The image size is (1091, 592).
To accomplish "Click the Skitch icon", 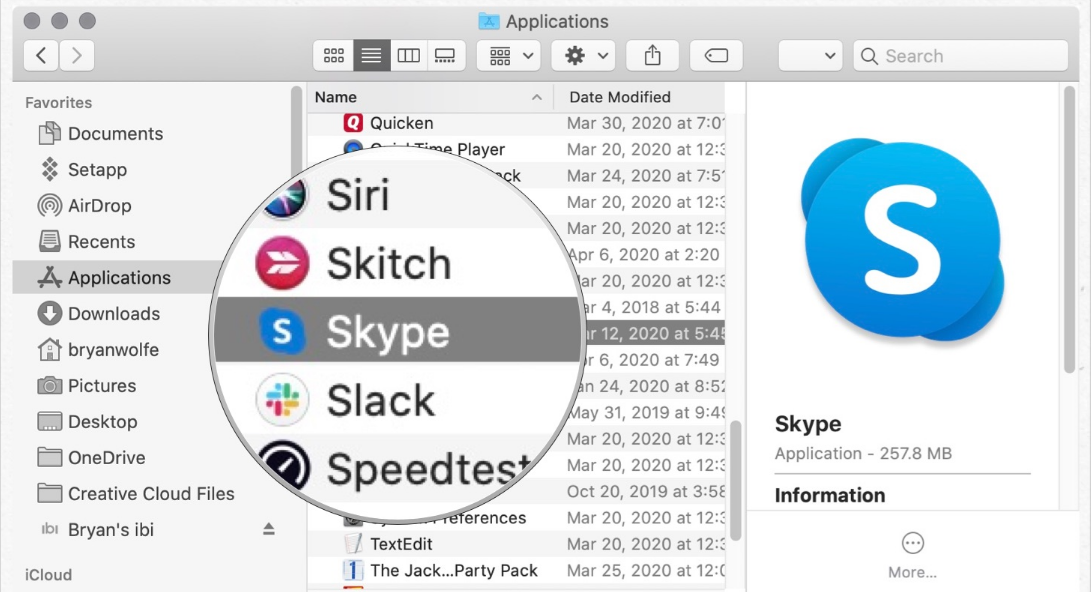I will (x=282, y=263).
